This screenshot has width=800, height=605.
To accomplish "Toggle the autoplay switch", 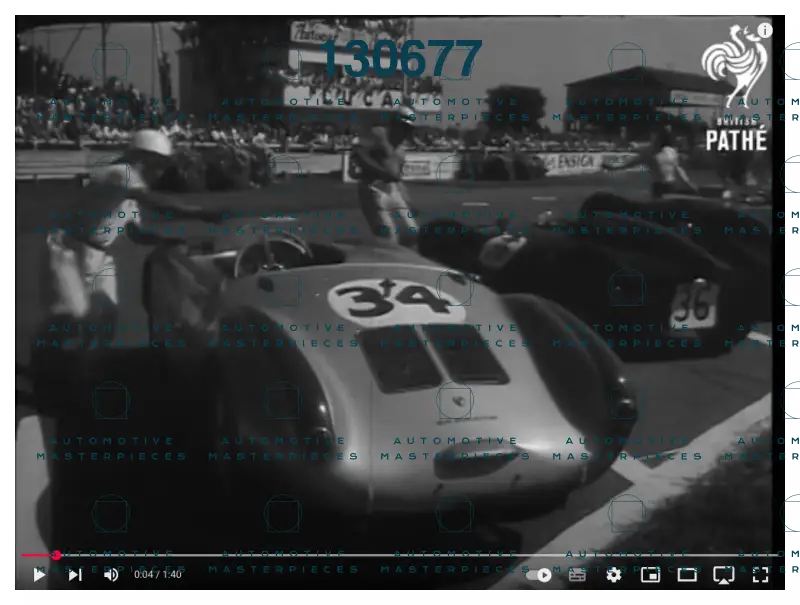I will tap(539, 575).
